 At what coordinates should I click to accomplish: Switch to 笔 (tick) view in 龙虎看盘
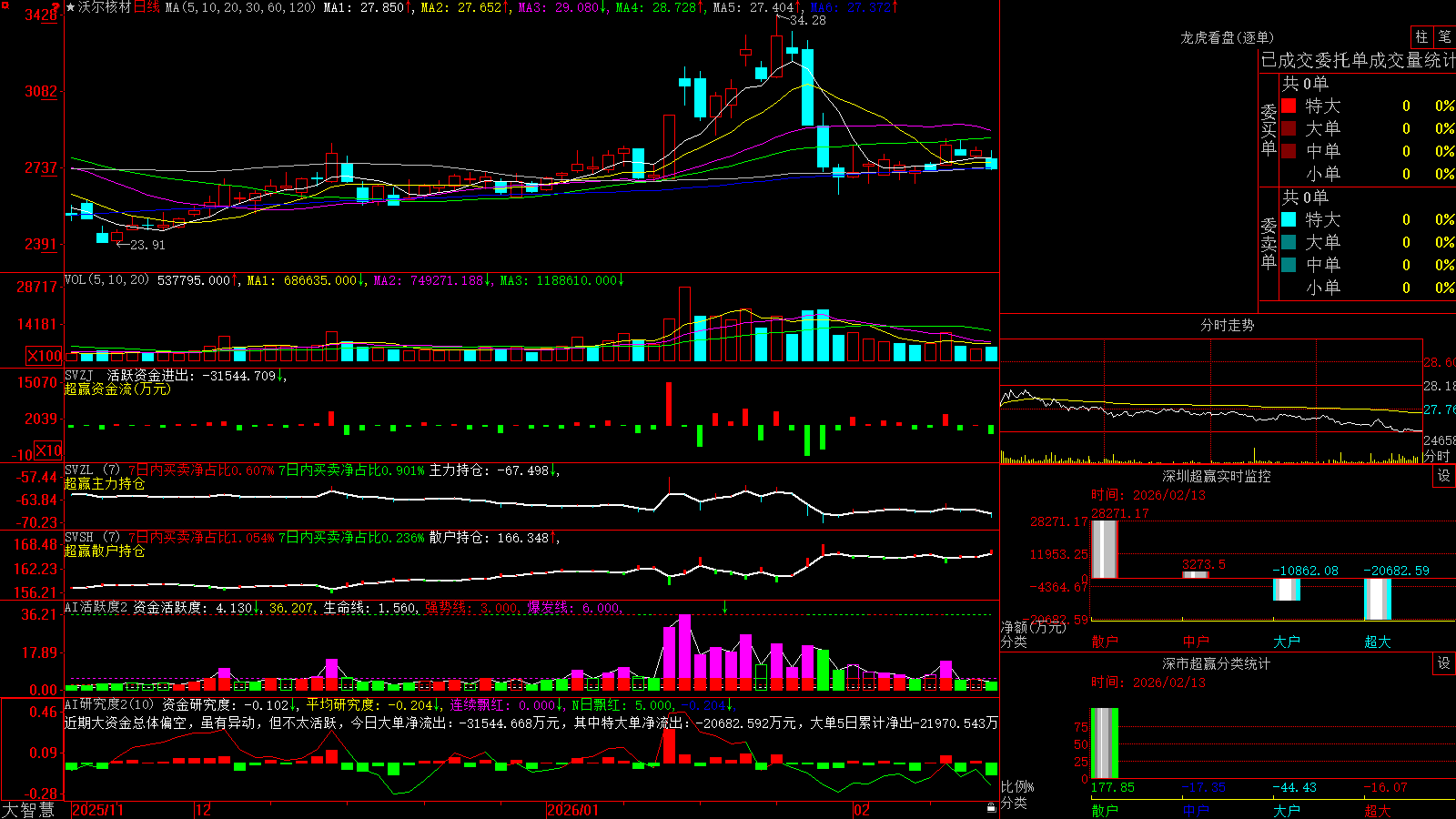tap(1445, 37)
